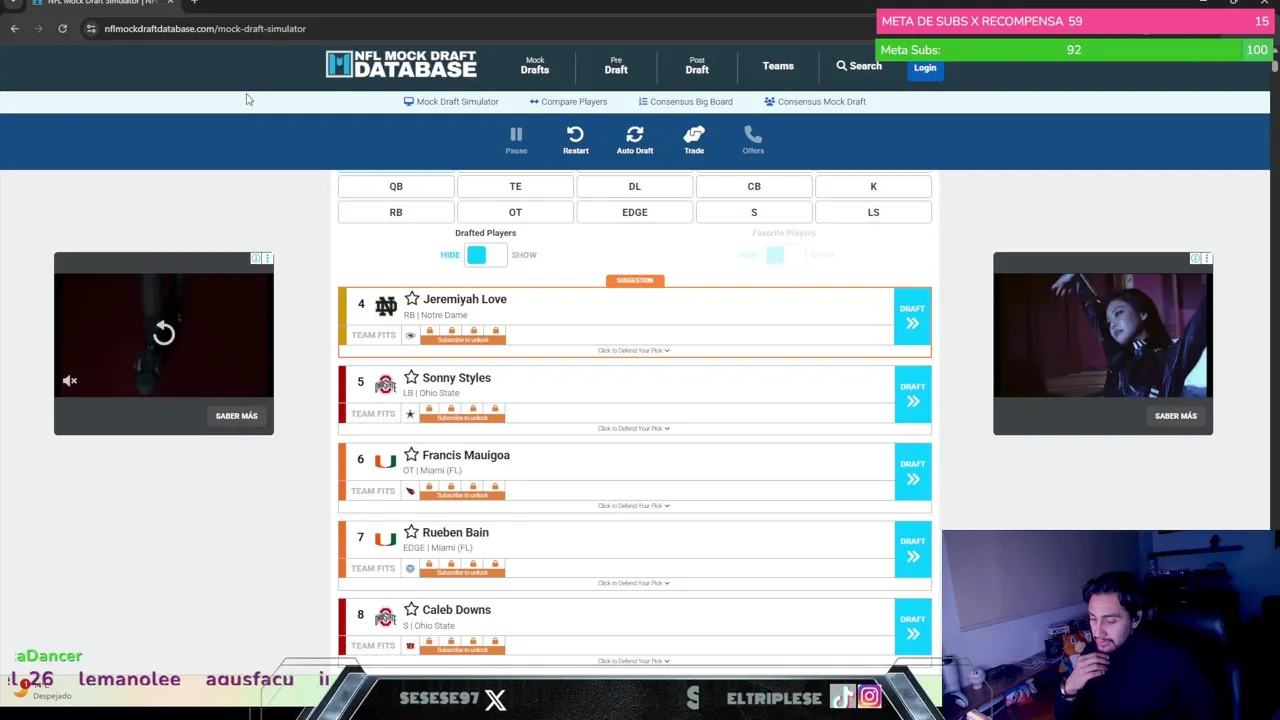Click the Login button
1280x720 pixels.
[925, 68]
